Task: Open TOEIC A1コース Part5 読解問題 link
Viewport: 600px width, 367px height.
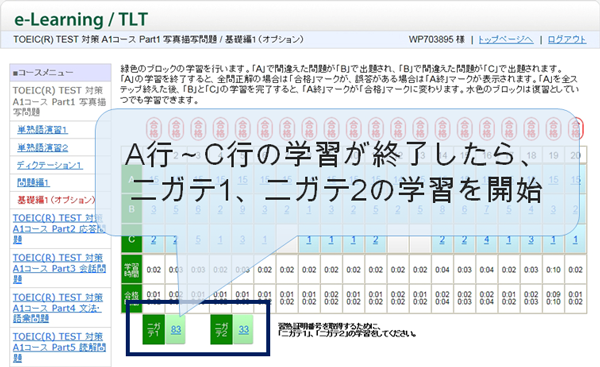Action: (x=59, y=347)
